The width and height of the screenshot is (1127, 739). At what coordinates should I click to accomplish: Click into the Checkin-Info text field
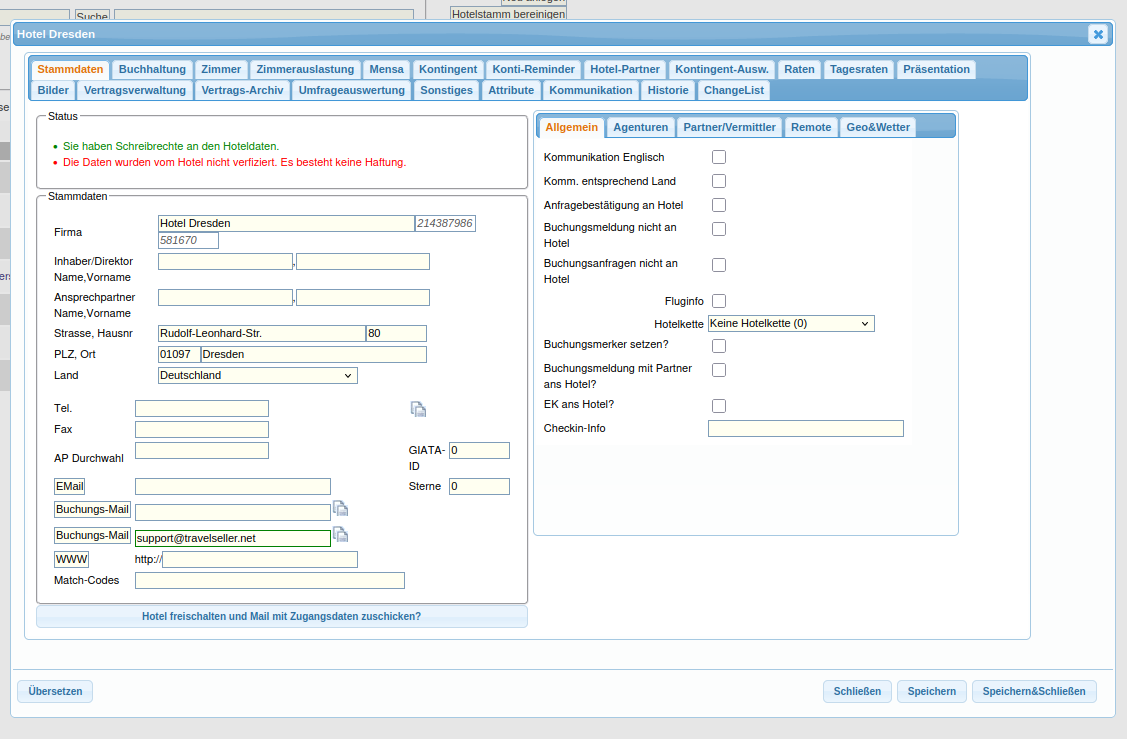click(x=805, y=429)
